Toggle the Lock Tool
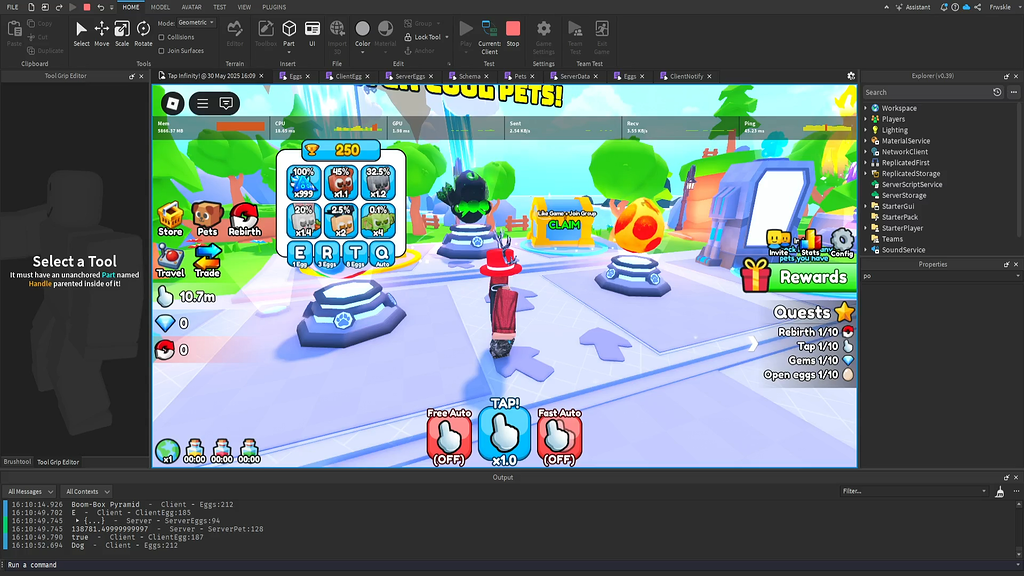This screenshot has height=576, width=1024. click(423, 37)
